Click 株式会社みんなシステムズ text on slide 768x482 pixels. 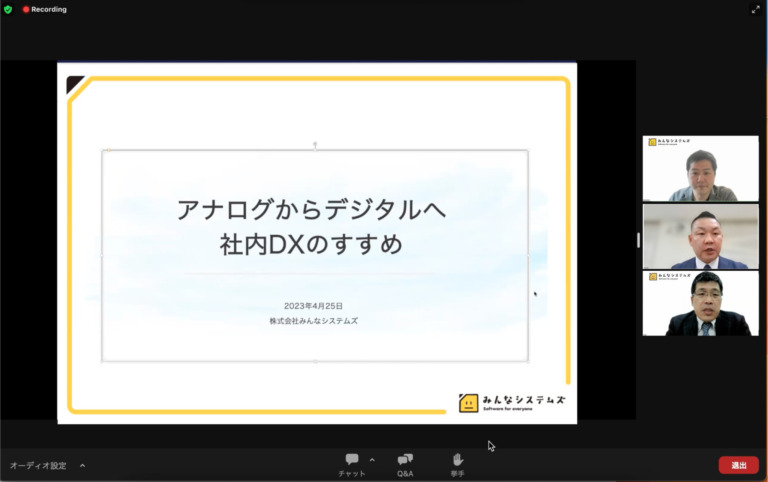313,321
